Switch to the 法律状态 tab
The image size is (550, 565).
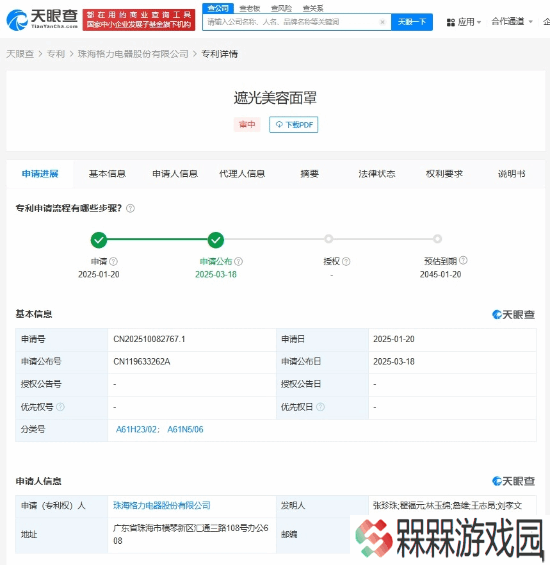(377, 174)
